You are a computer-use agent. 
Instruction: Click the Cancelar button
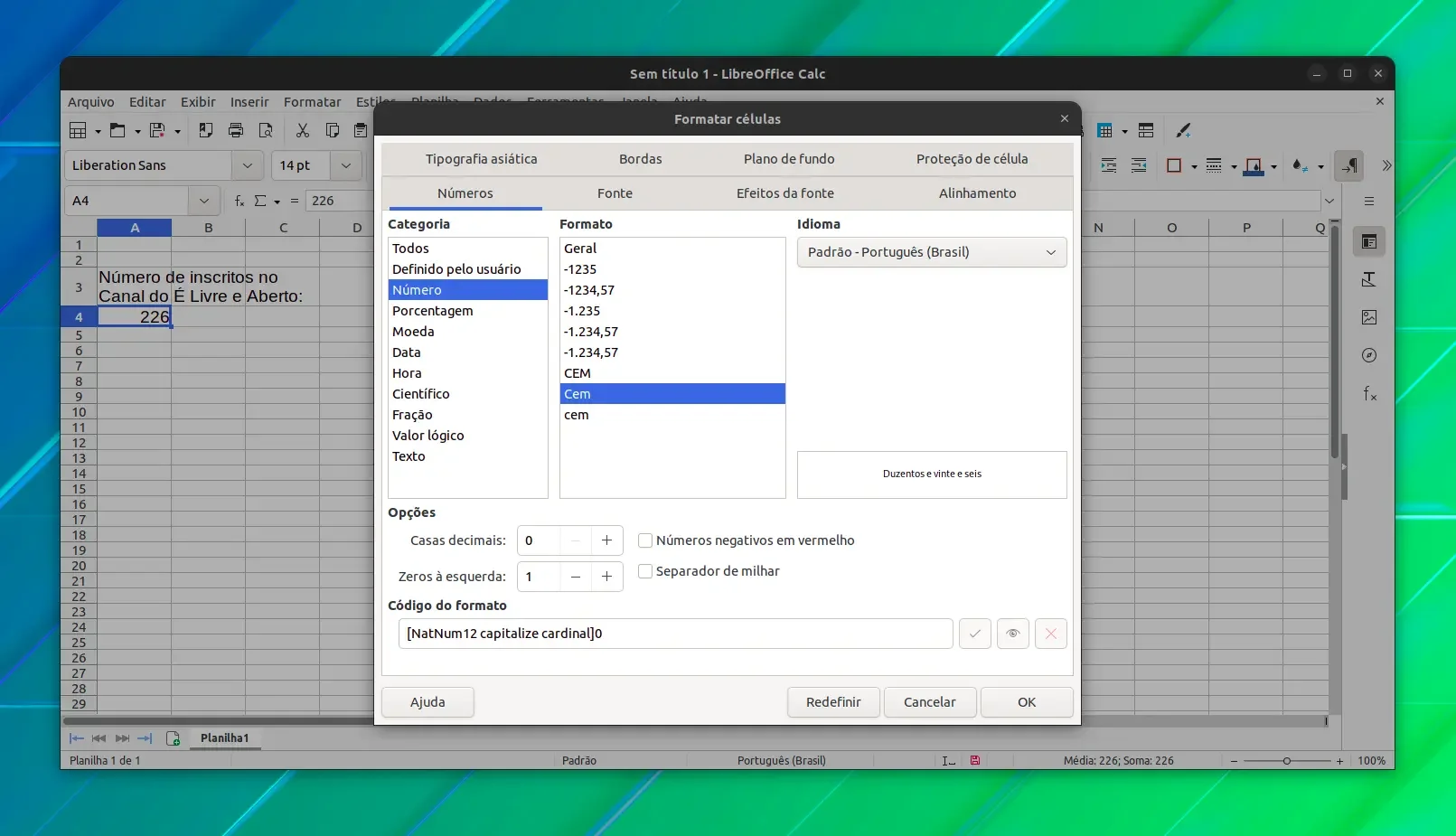coord(929,702)
